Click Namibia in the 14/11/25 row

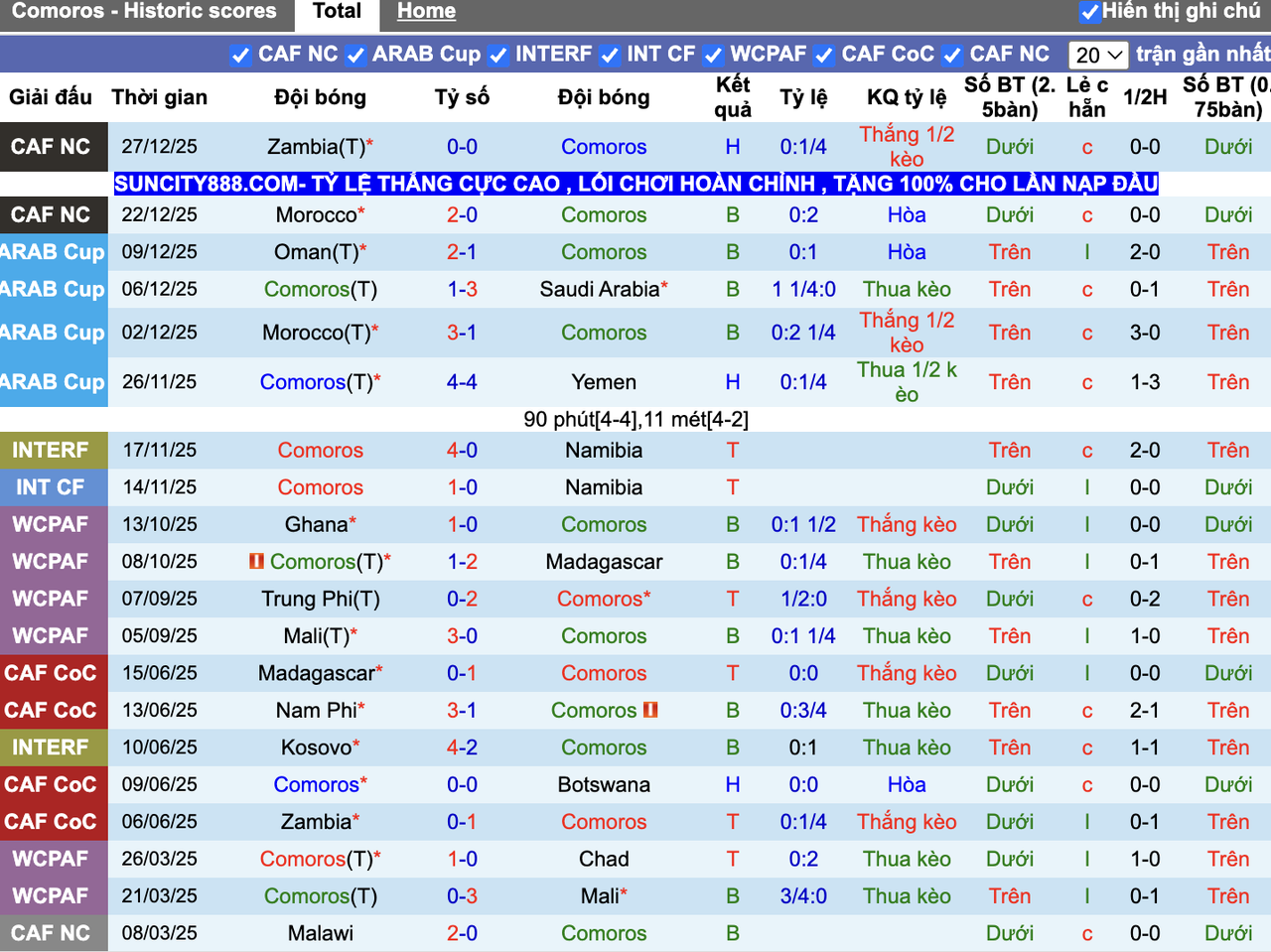coord(604,487)
